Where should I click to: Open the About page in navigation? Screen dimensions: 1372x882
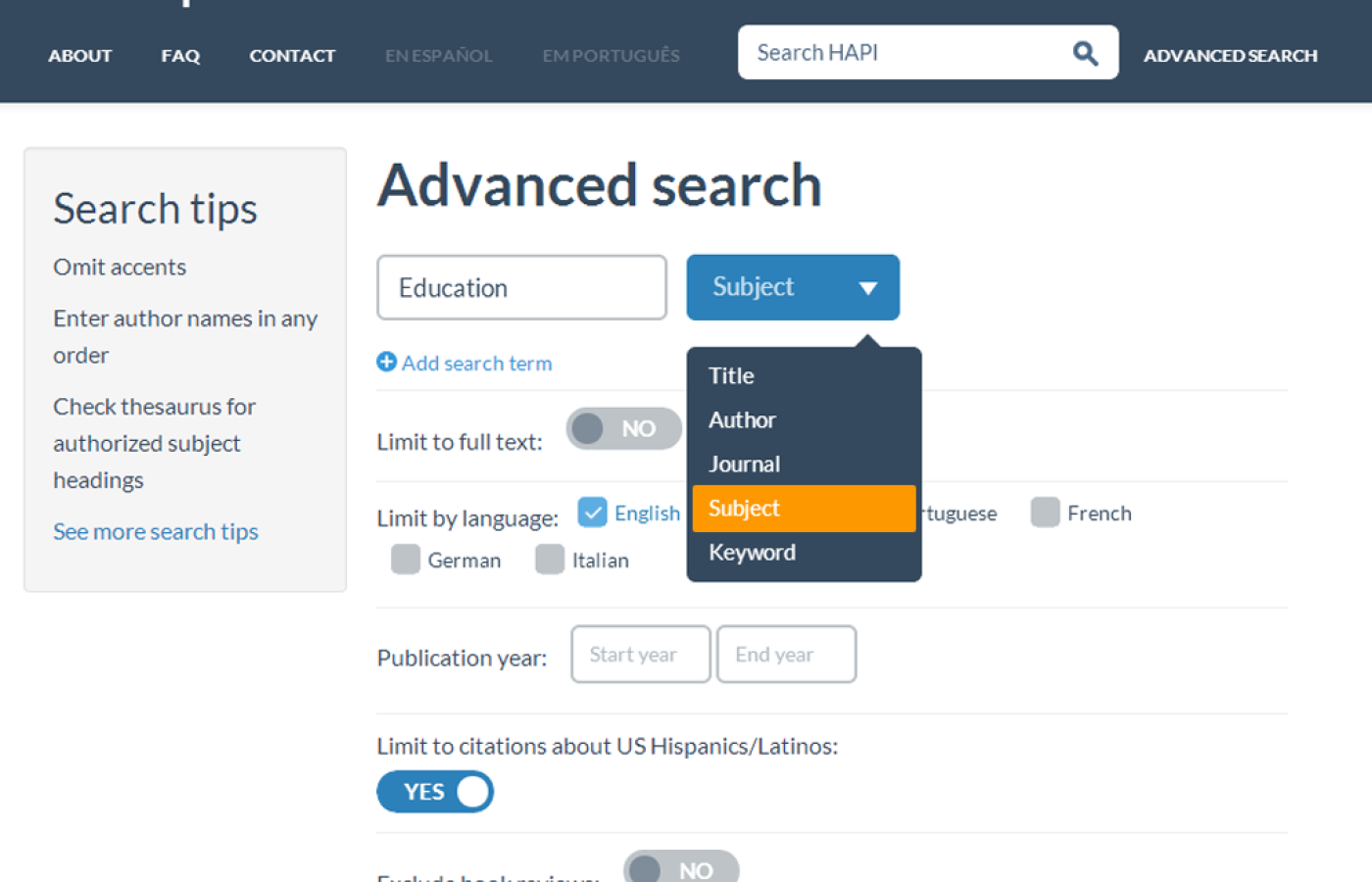point(79,56)
